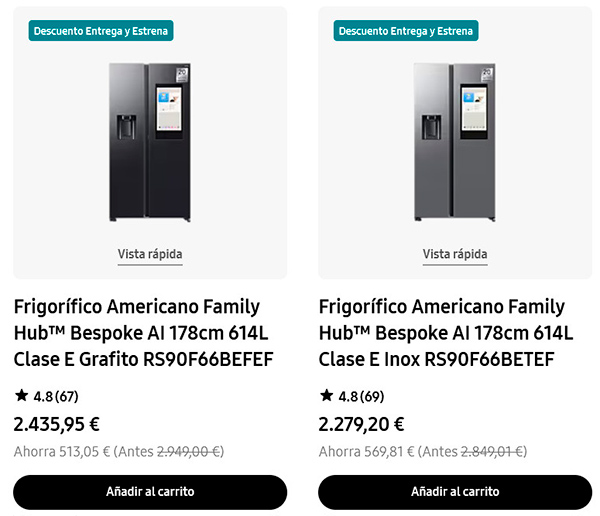Click the star icon on the Grafito rating
The height and width of the screenshot is (516, 600).
(x=21, y=396)
